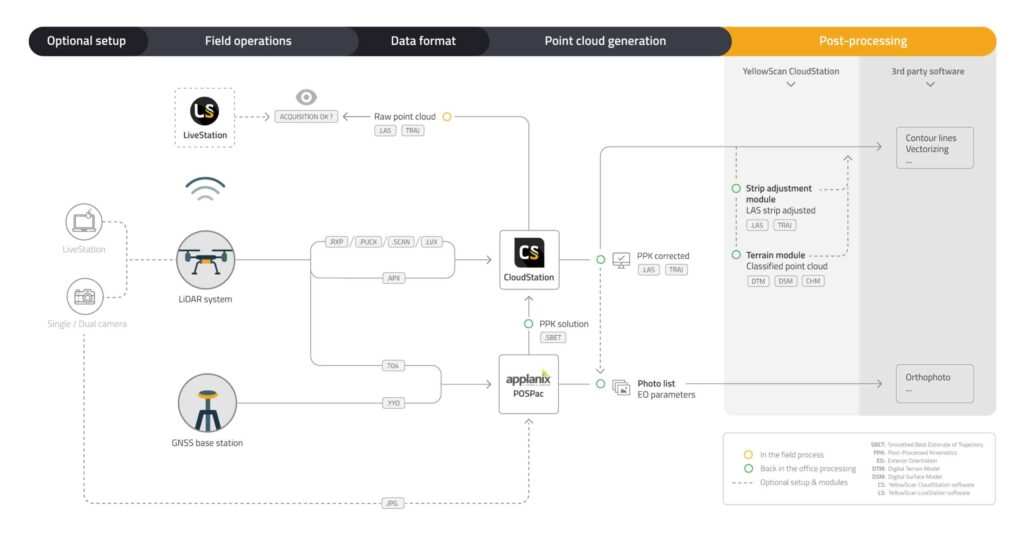
Task: Click the .SBET tag under PPK solution
Action: [553, 338]
